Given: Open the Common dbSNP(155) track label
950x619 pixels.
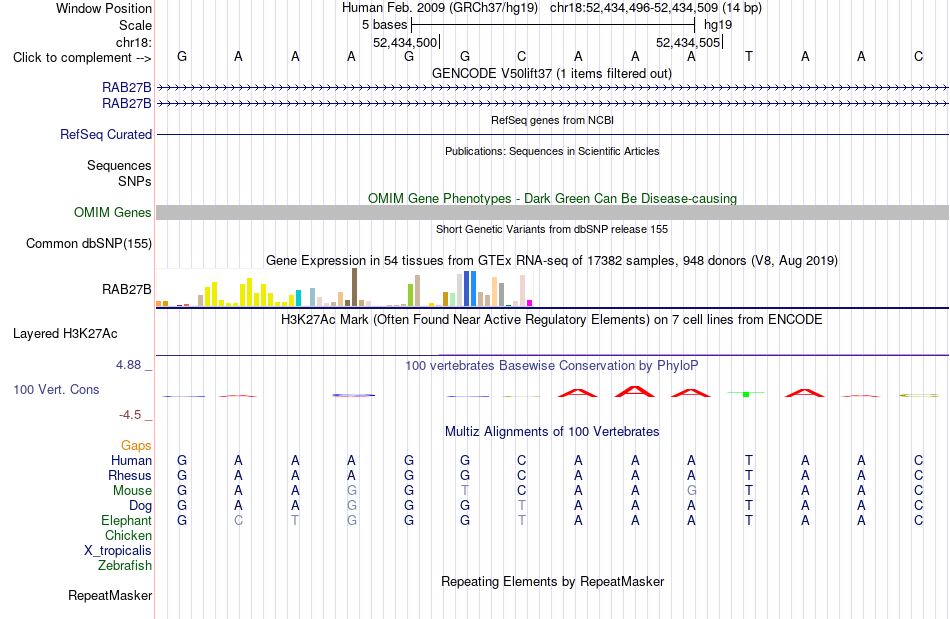Looking at the screenshot, I should click(89, 243).
